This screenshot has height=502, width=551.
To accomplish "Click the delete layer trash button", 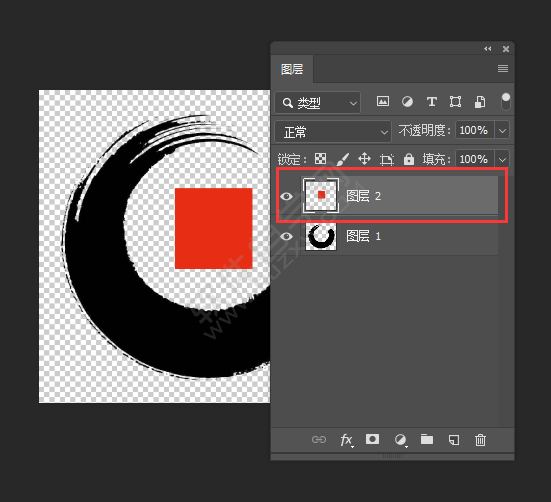I will coord(480,440).
